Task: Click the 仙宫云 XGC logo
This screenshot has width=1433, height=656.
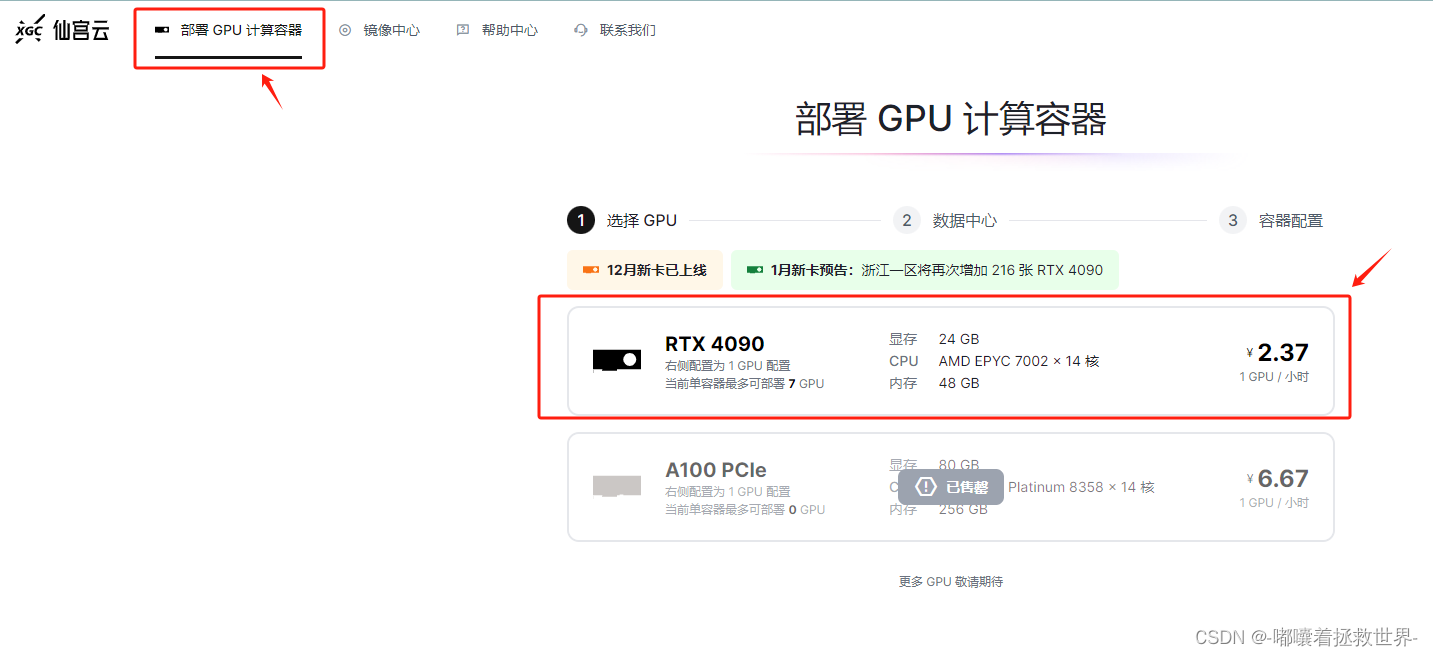Action: pos(62,30)
